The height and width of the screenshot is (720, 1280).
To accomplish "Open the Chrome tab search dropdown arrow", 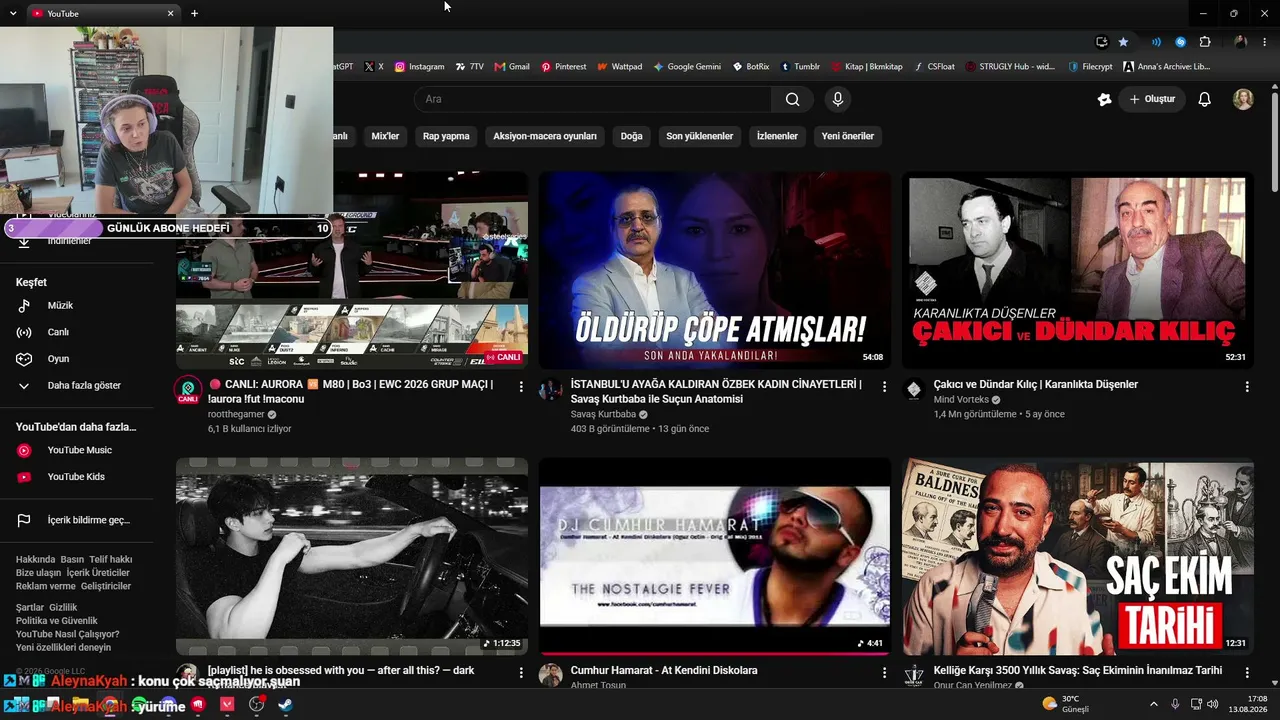I will click(13, 13).
